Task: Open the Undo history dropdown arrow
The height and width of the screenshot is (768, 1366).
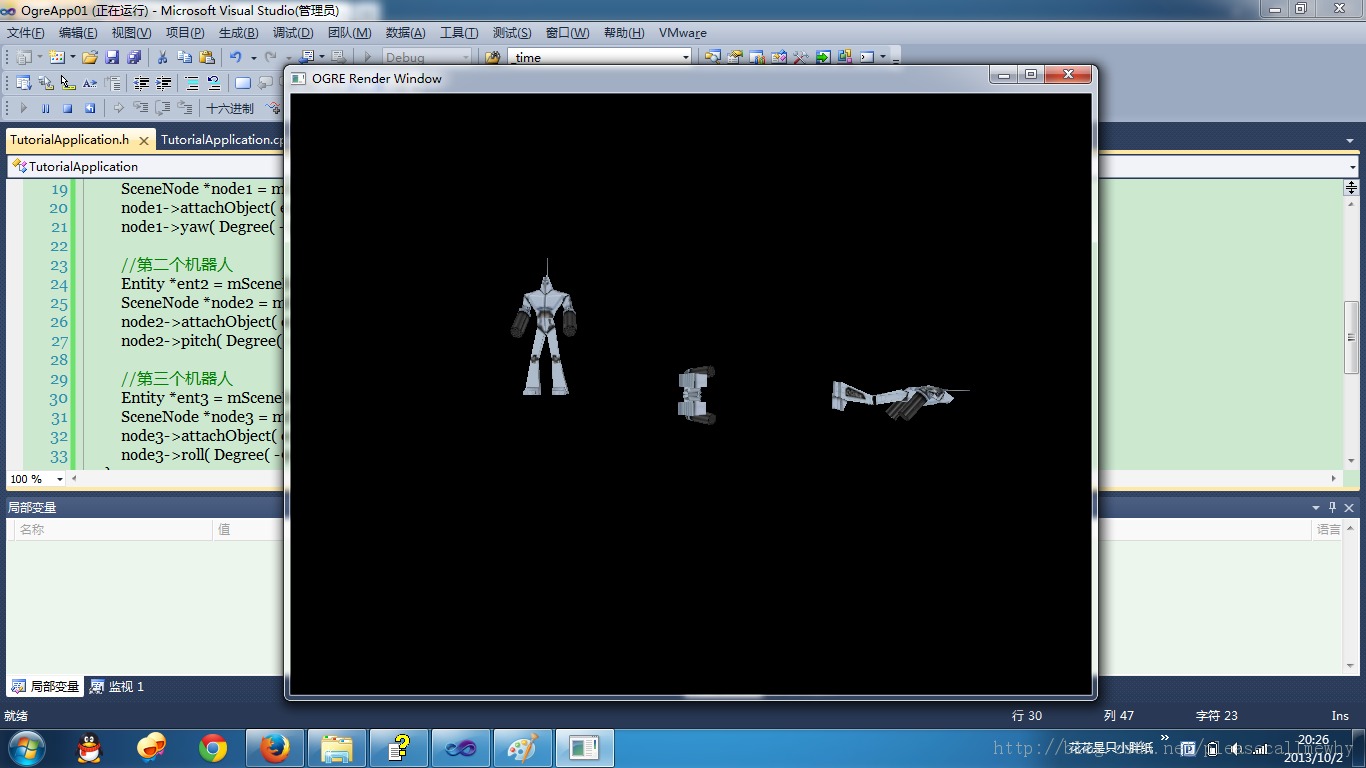Action: pos(253,57)
